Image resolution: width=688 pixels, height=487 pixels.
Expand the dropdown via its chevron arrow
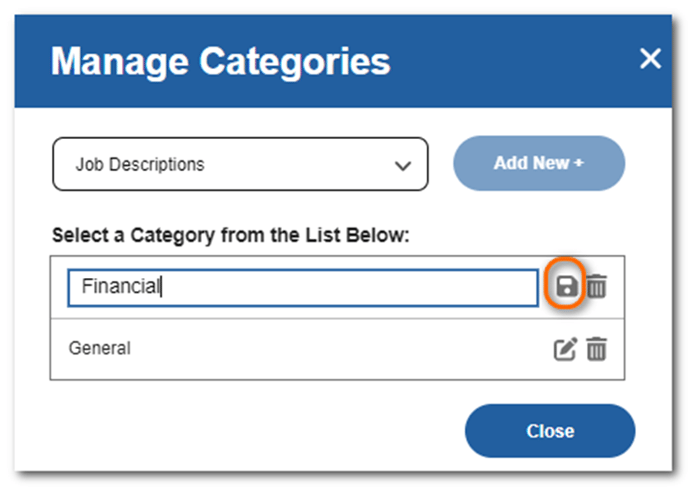(x=402, y=166)
